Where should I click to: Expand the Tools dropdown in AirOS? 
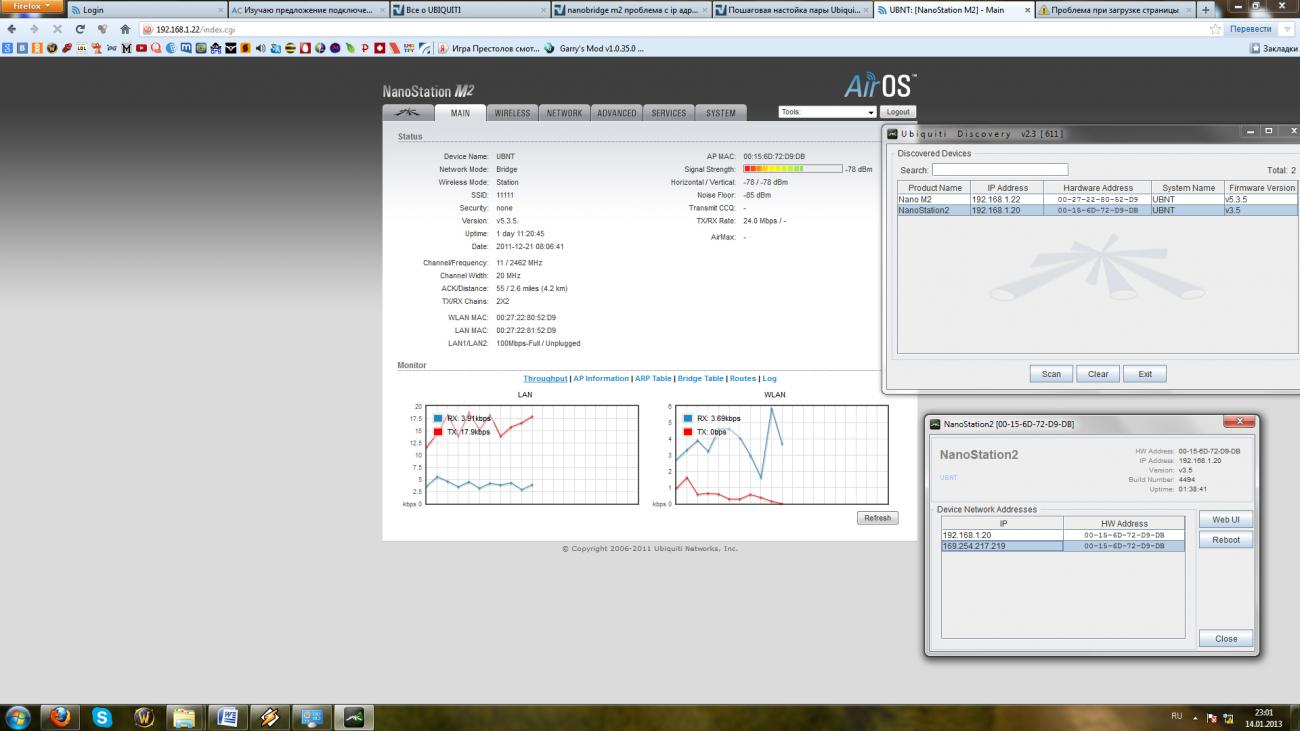[827, 112]
